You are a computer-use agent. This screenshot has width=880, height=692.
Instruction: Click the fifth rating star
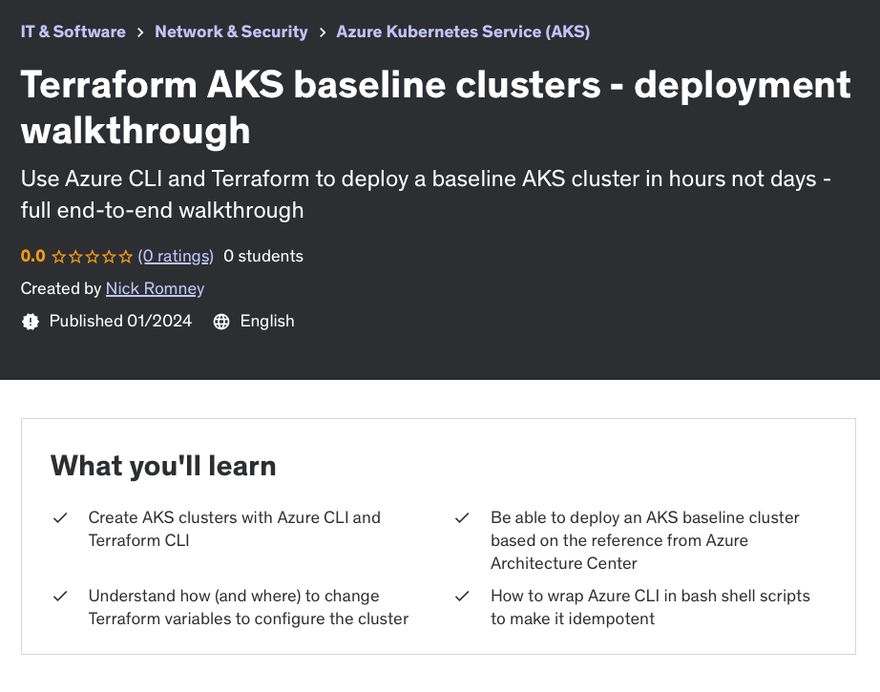[125, 257]
